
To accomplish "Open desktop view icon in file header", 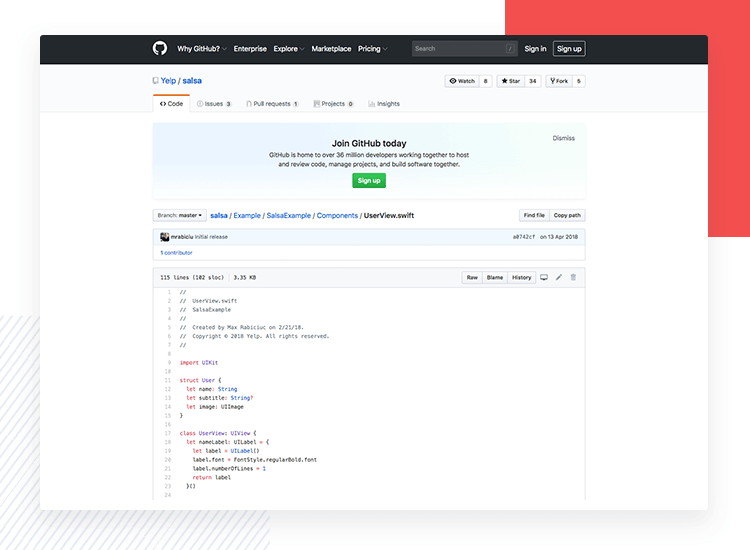I will 544,277.
